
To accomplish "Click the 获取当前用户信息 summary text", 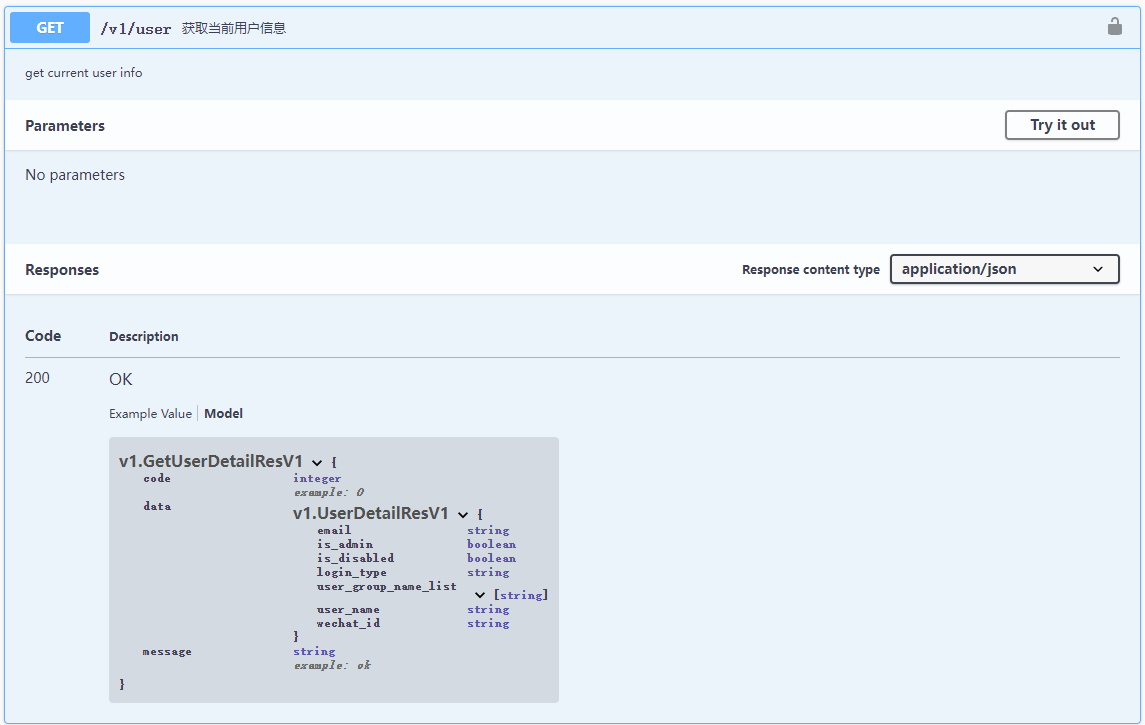I will point(236,28).
